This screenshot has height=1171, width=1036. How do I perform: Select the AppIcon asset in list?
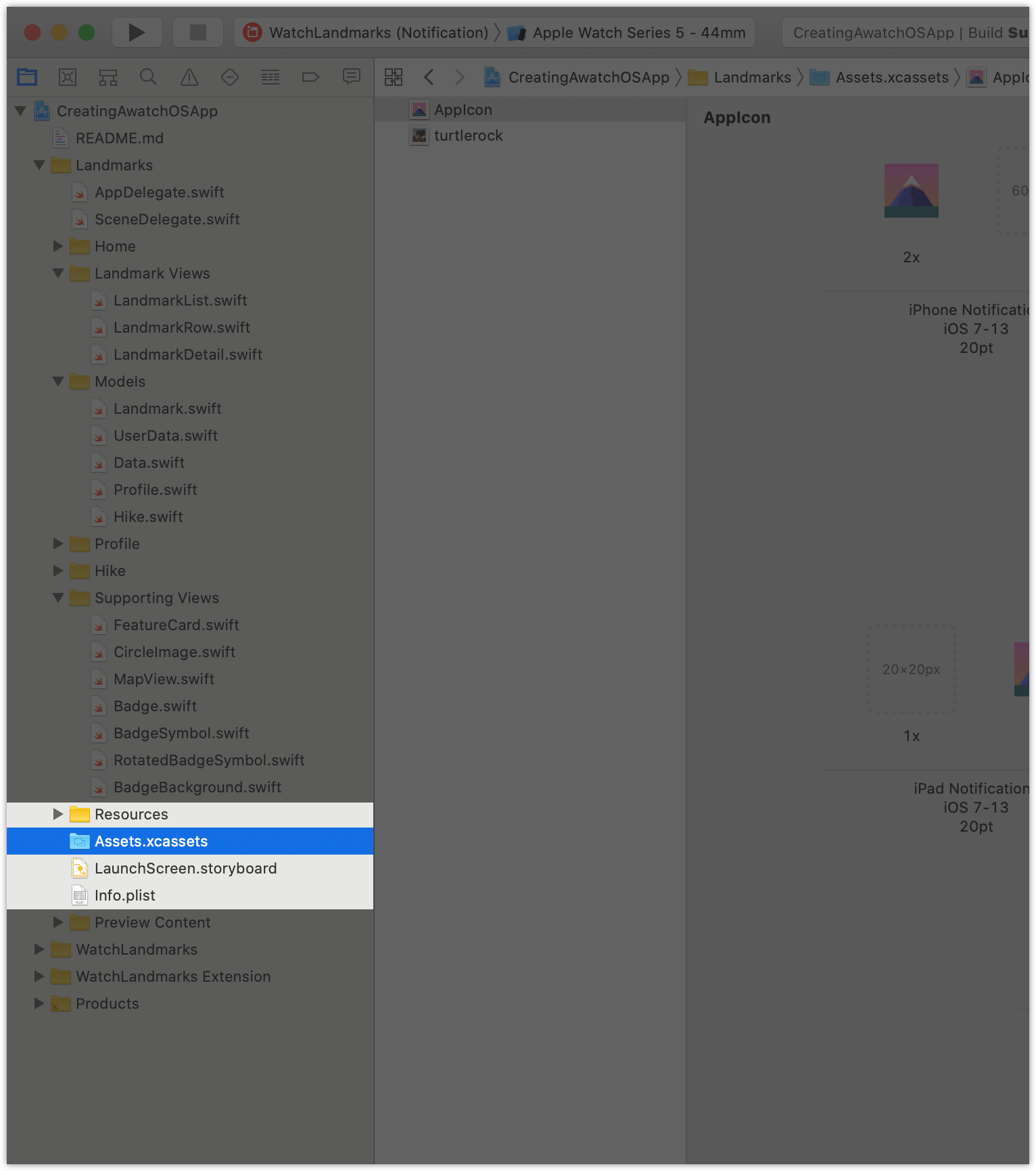530,110
